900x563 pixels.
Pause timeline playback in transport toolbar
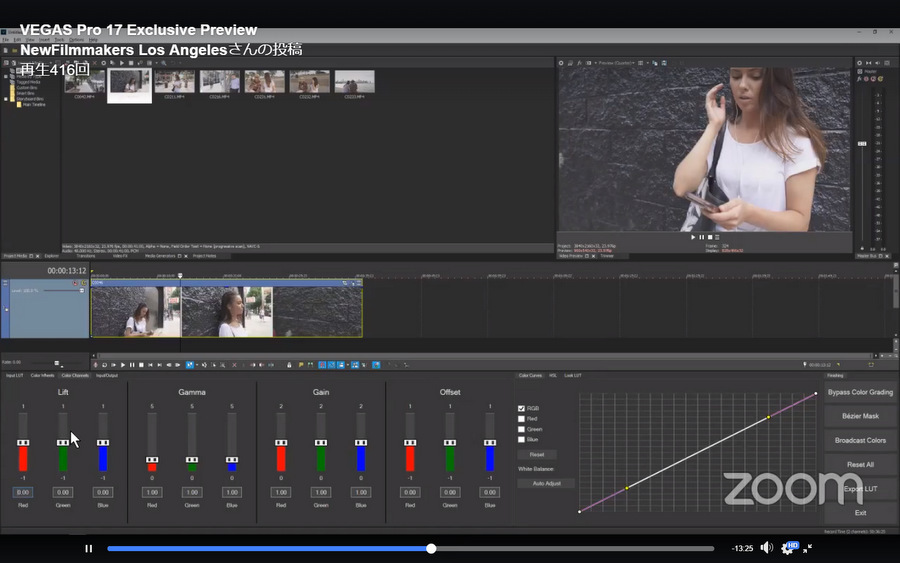tap(132, 364)
